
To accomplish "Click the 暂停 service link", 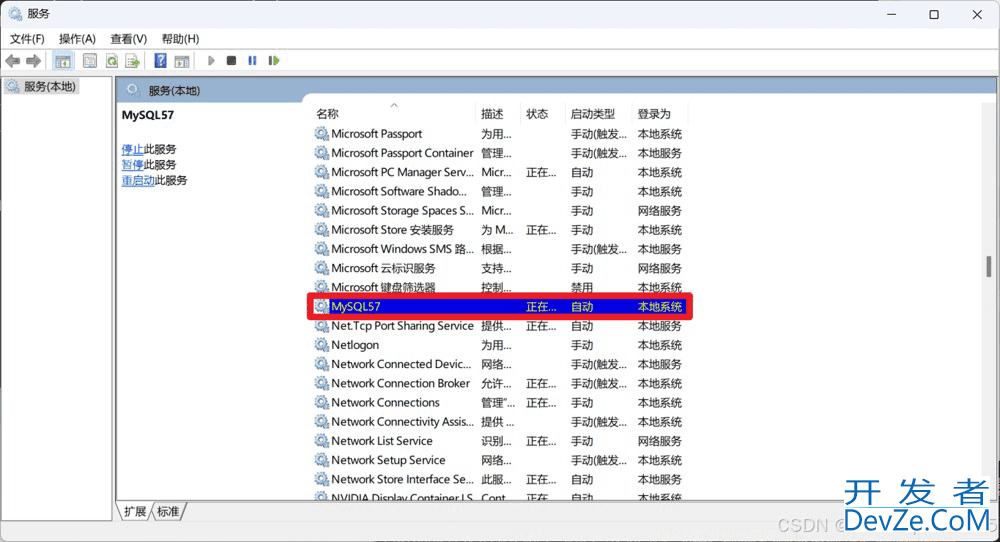I will [x=133, y=165].
